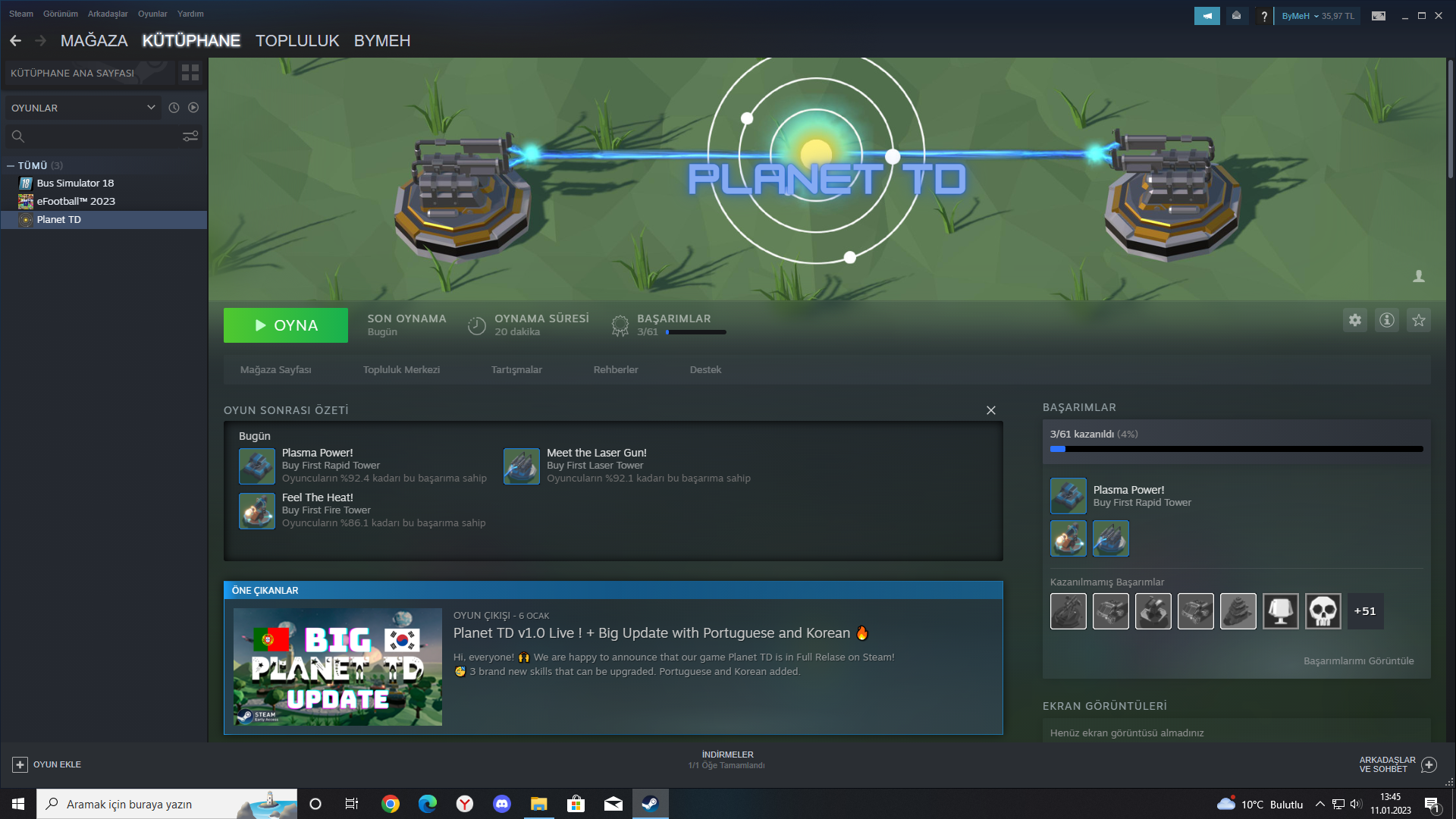Open Destek link
The image size is (1456, 819).
705,370
